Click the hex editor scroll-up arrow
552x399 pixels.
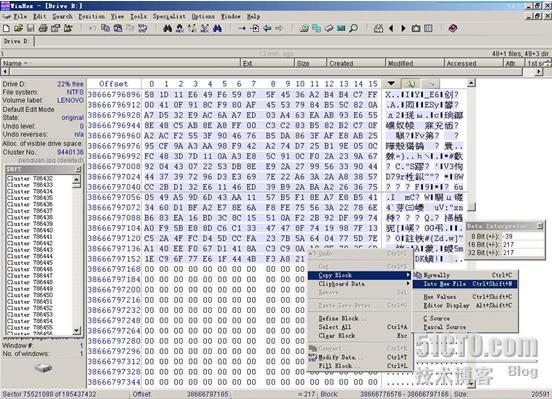pyautogui.click(x=471, y=83)
